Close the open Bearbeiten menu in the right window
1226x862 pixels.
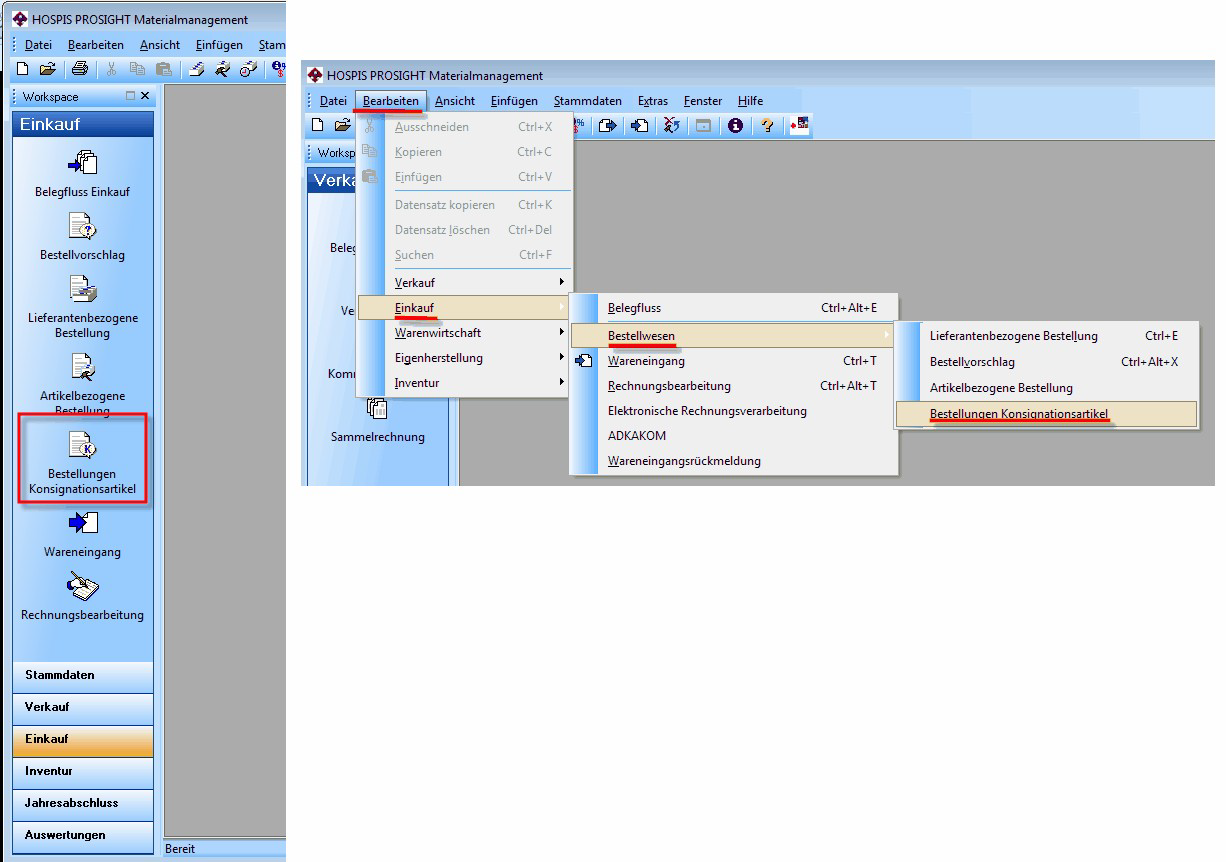[391, 101]
